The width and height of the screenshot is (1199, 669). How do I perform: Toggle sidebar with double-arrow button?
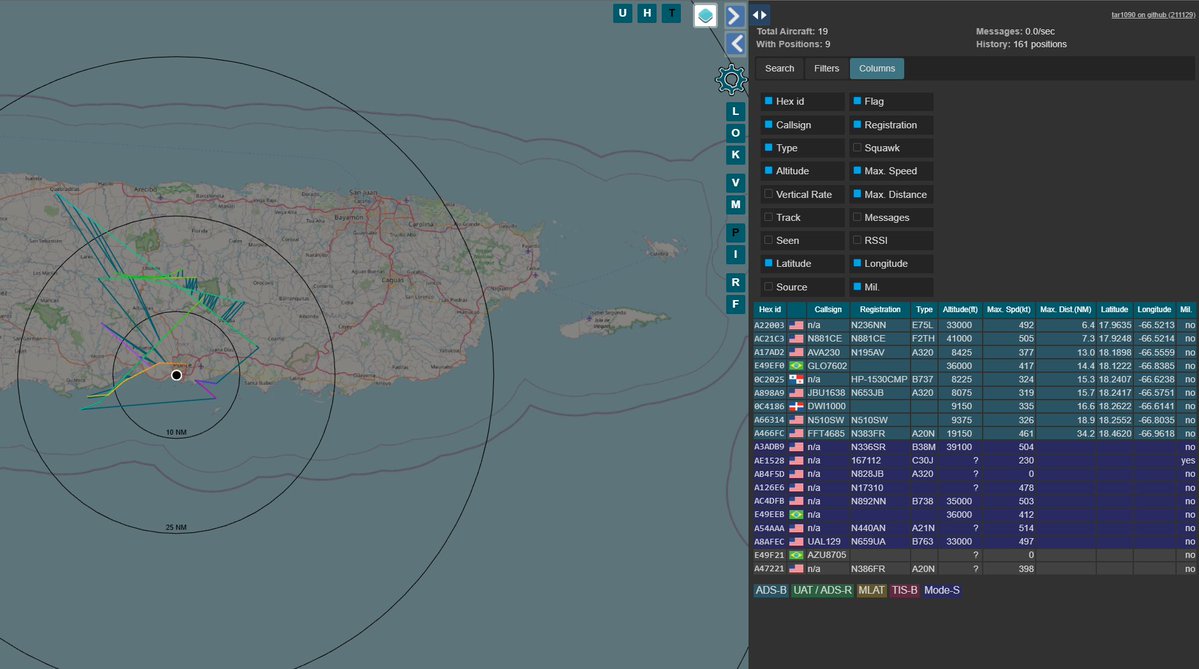tap(759, 15)
